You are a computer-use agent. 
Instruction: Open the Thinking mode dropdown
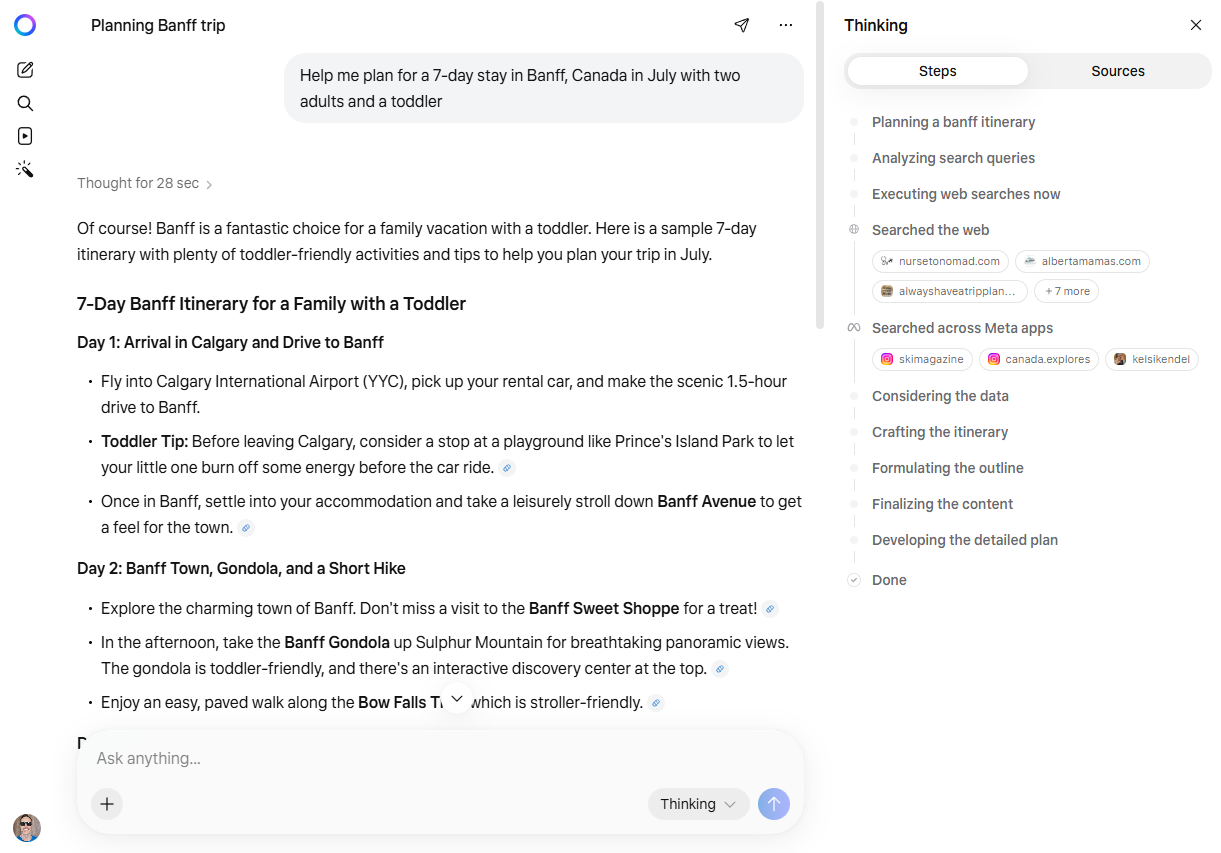click(698, 803)
